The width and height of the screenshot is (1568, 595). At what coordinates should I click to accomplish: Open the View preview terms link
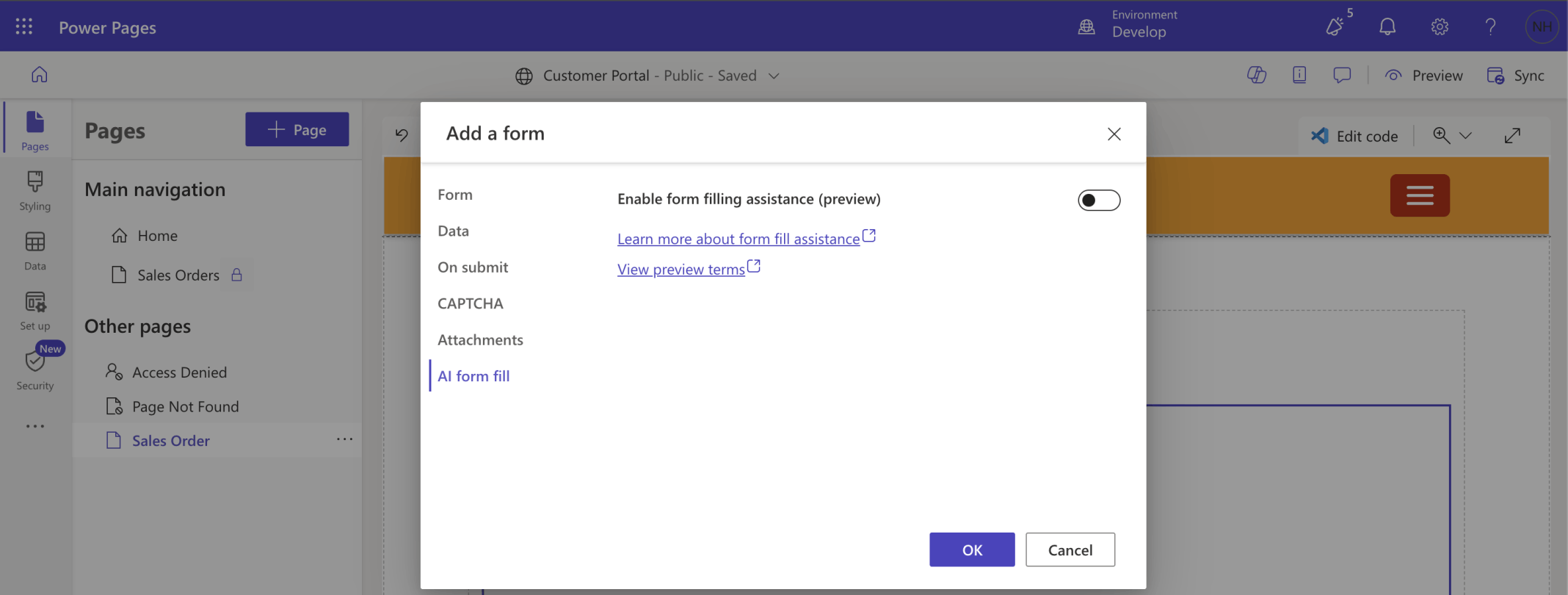[x=680, y=270]
